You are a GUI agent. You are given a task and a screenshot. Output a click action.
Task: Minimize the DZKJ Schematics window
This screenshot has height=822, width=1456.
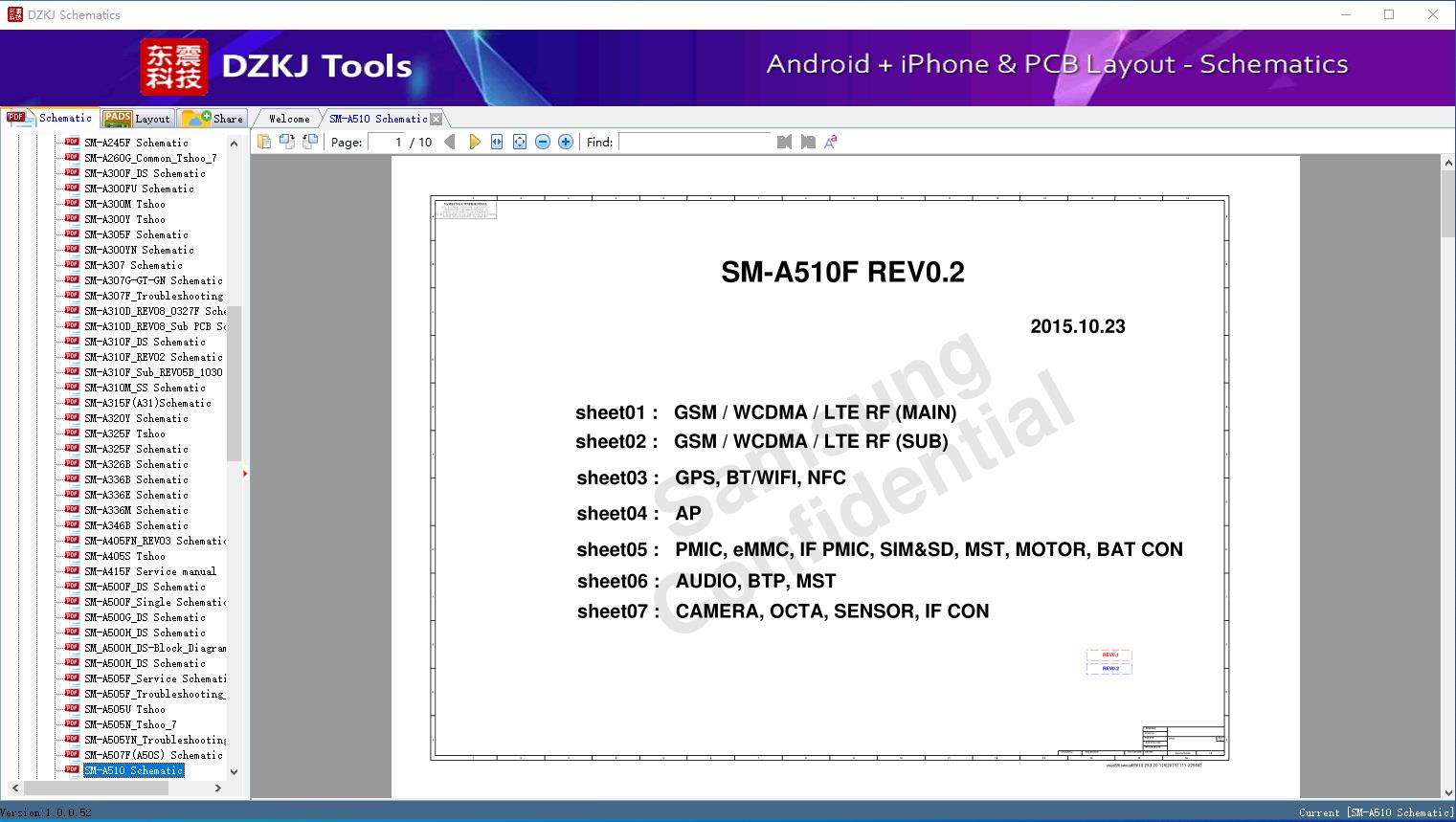pyautogui.click(x=1345, y=14)
